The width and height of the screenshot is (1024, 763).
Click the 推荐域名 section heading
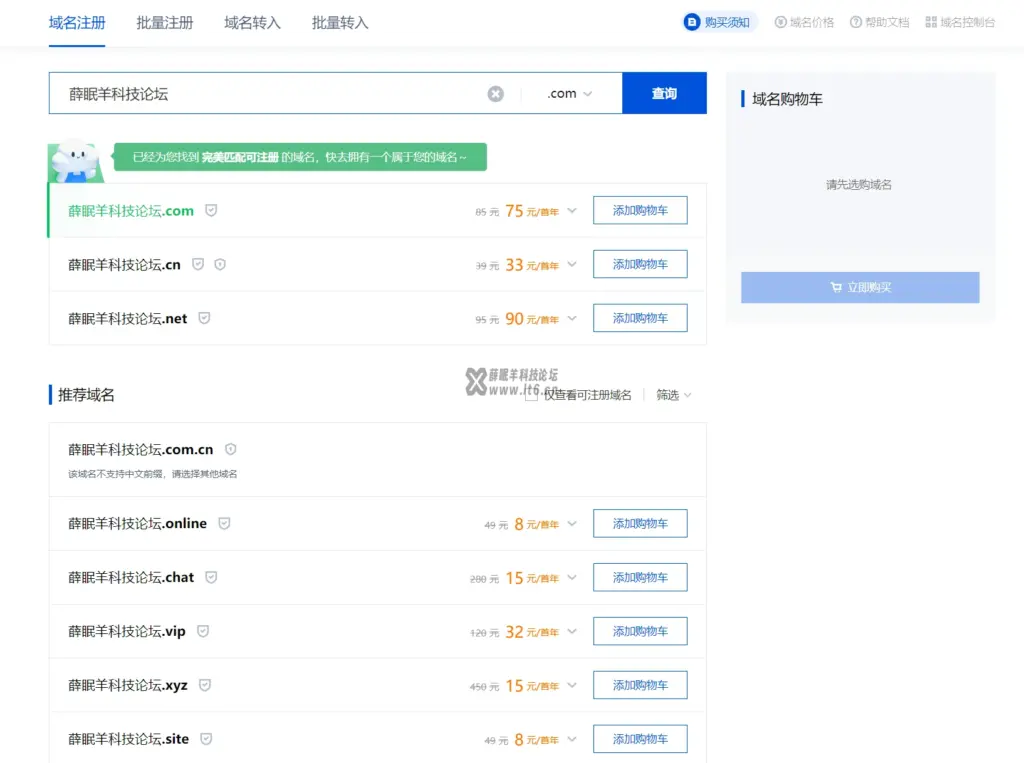click(86, 395)
